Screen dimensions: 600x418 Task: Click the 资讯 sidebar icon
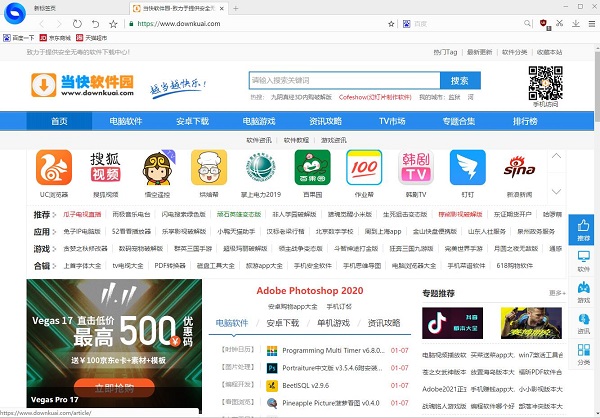(583, 323)
